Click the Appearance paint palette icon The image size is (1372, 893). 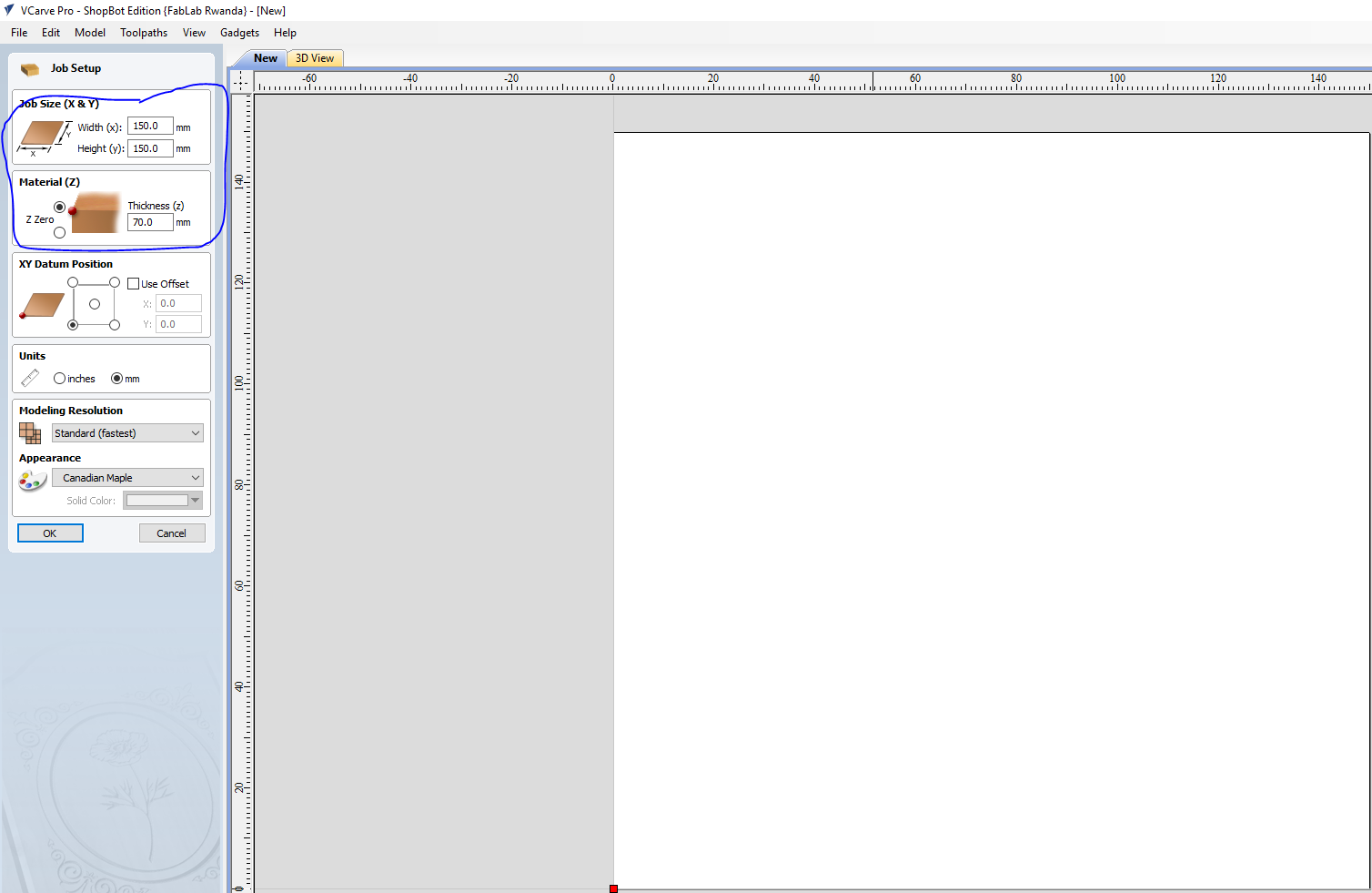point(33,480)
